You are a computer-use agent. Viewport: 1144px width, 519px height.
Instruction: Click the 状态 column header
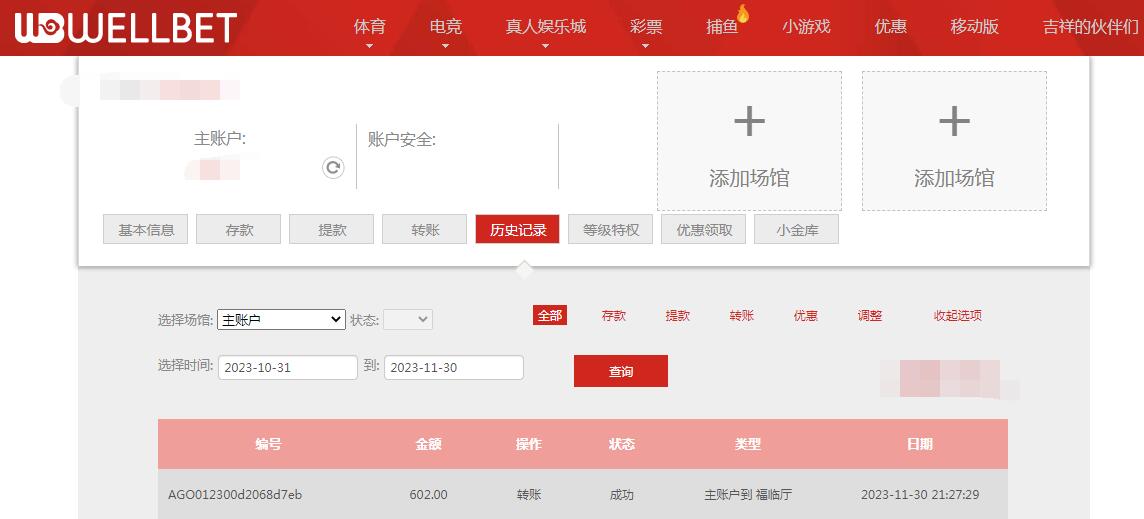[x=622, y=444]
